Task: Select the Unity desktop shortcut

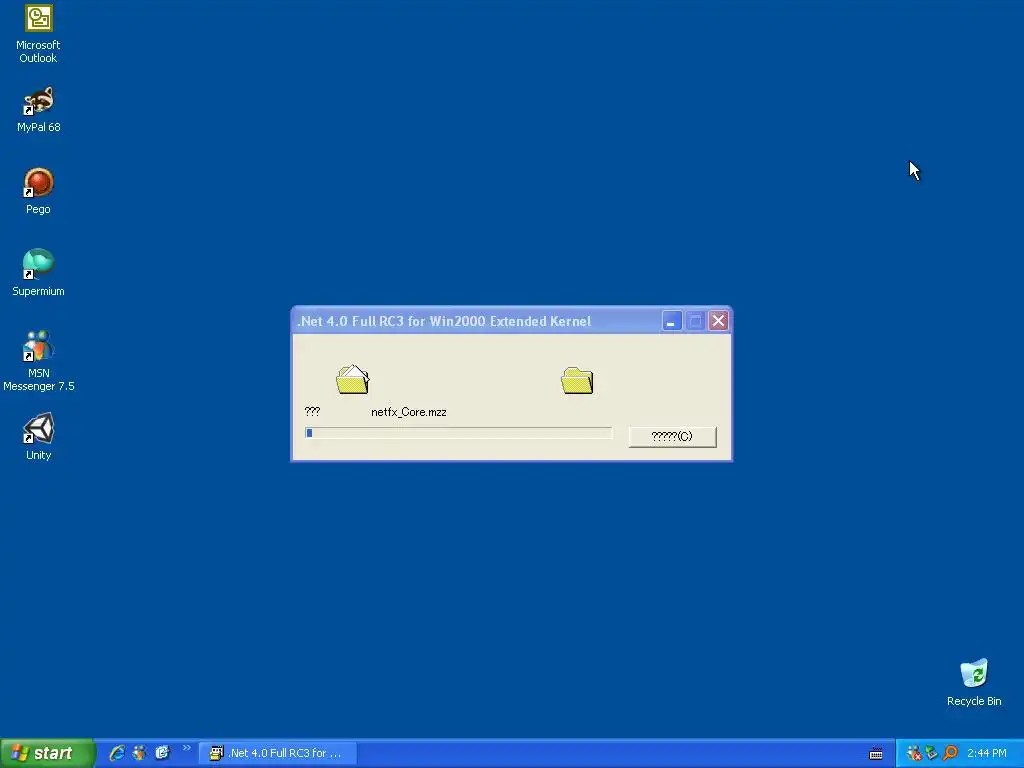Action: 39,437
